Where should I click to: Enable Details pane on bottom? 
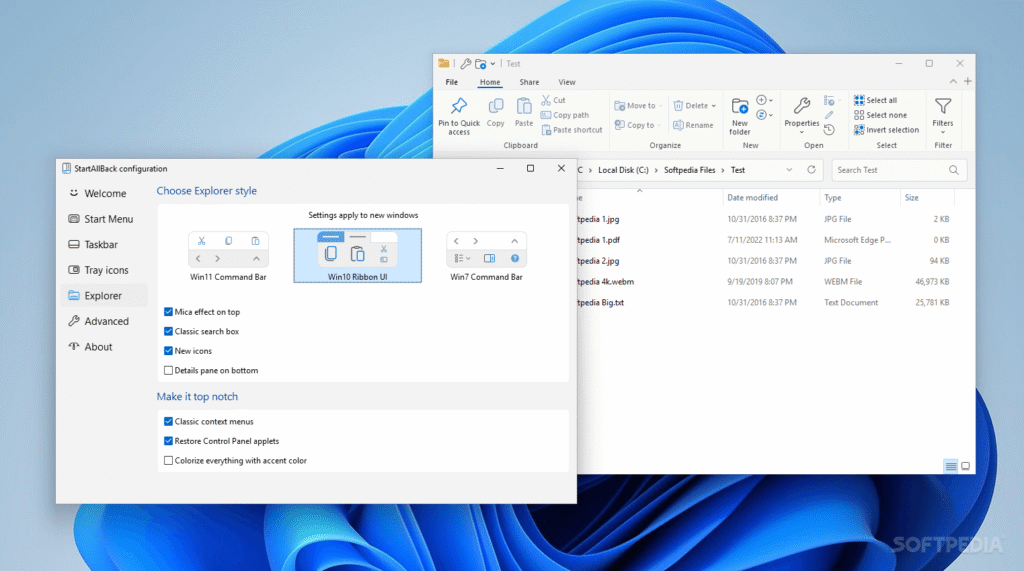pyautogui.click(x=168, y=371)
